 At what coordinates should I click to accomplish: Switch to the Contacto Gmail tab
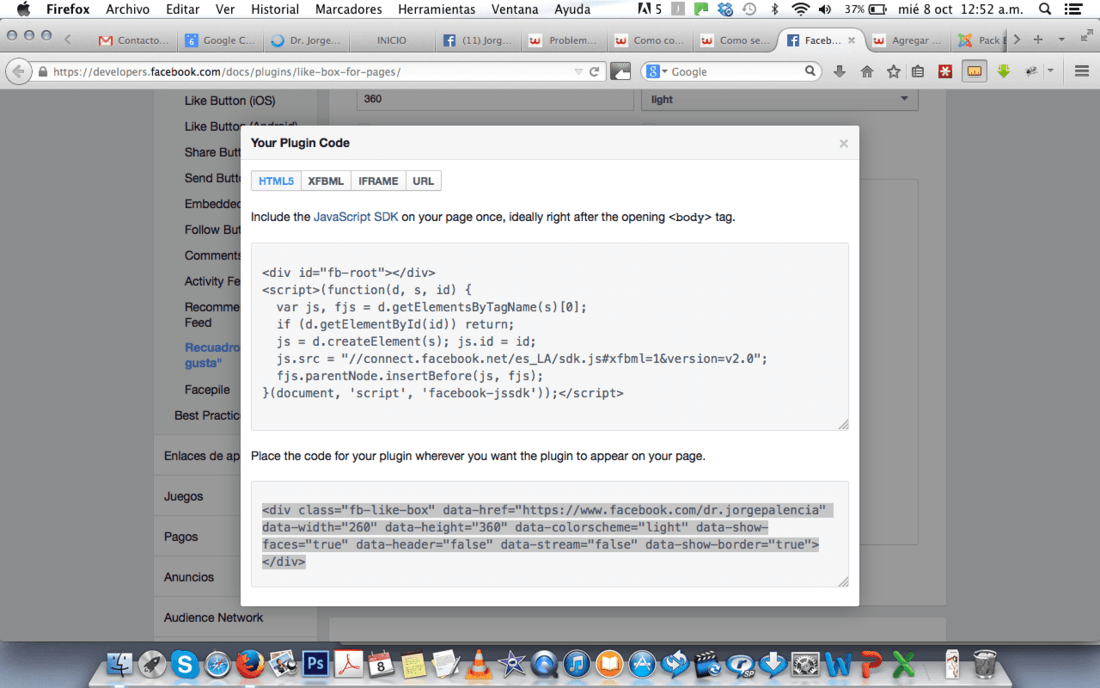click(x=135, y=40)
